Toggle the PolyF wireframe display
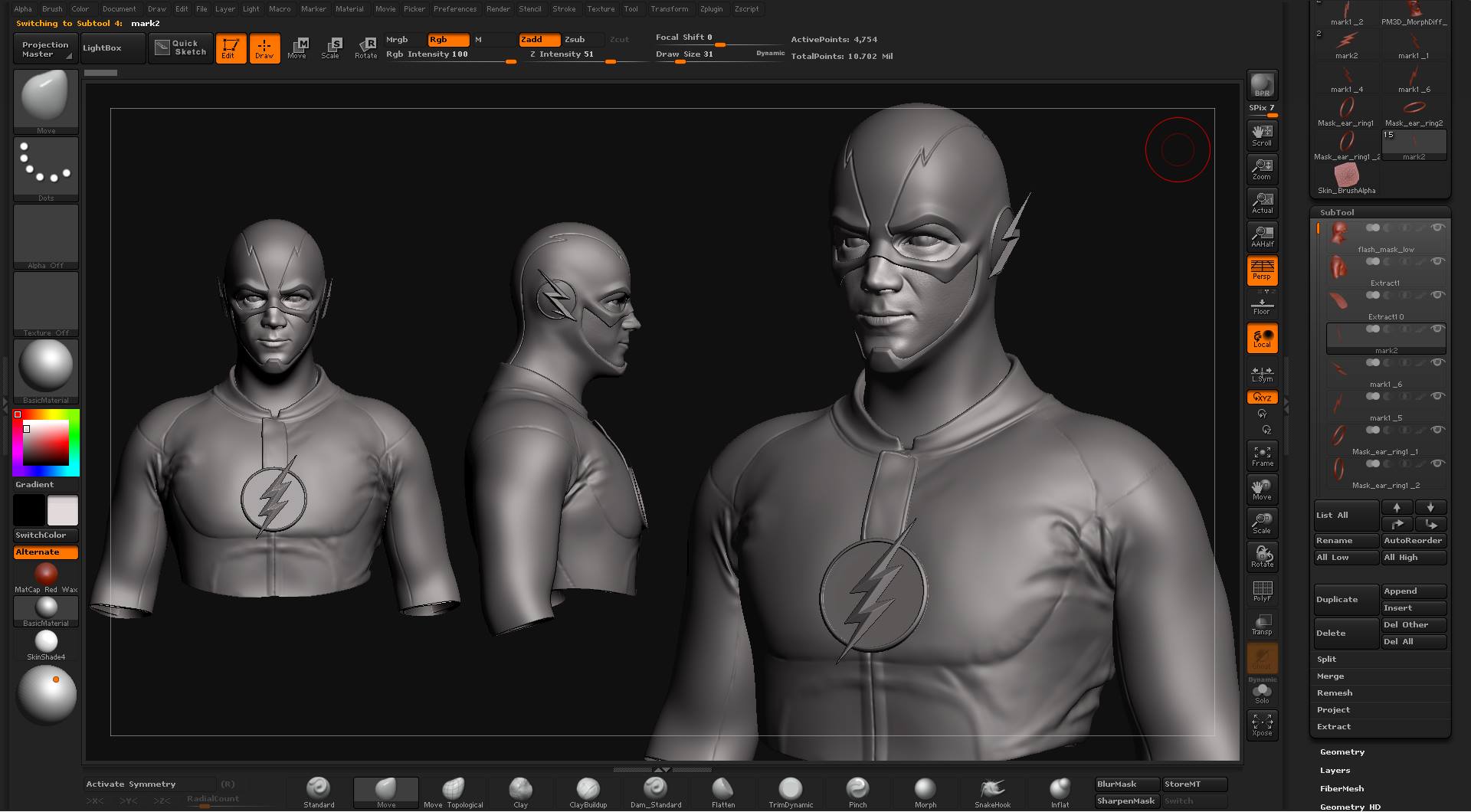 (1262, 590)
